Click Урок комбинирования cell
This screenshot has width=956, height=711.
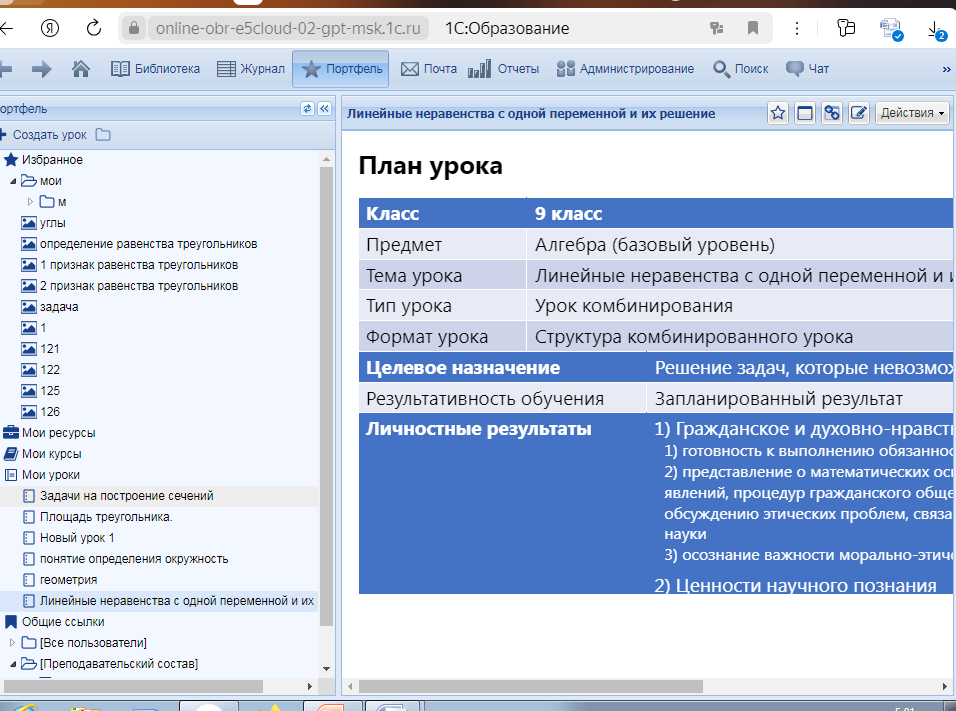741,305
